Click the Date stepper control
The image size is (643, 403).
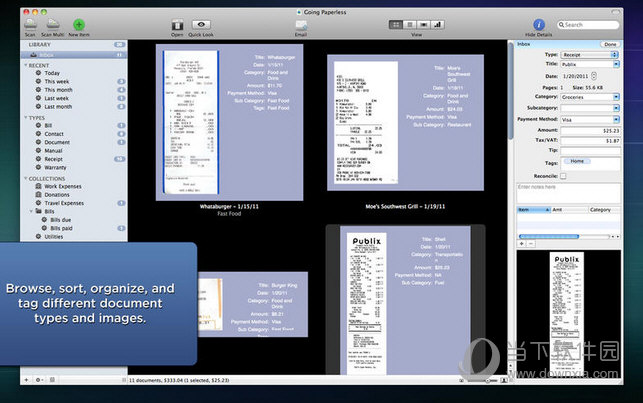pyautogui.click(x=594, y=76)
